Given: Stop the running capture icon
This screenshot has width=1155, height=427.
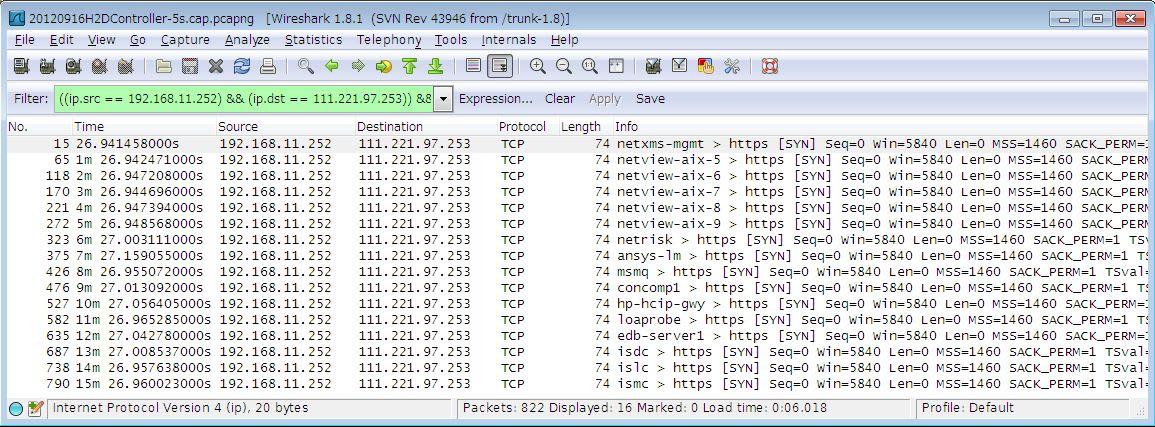Looking at the screenshot, I should click(x=99, y=67).
